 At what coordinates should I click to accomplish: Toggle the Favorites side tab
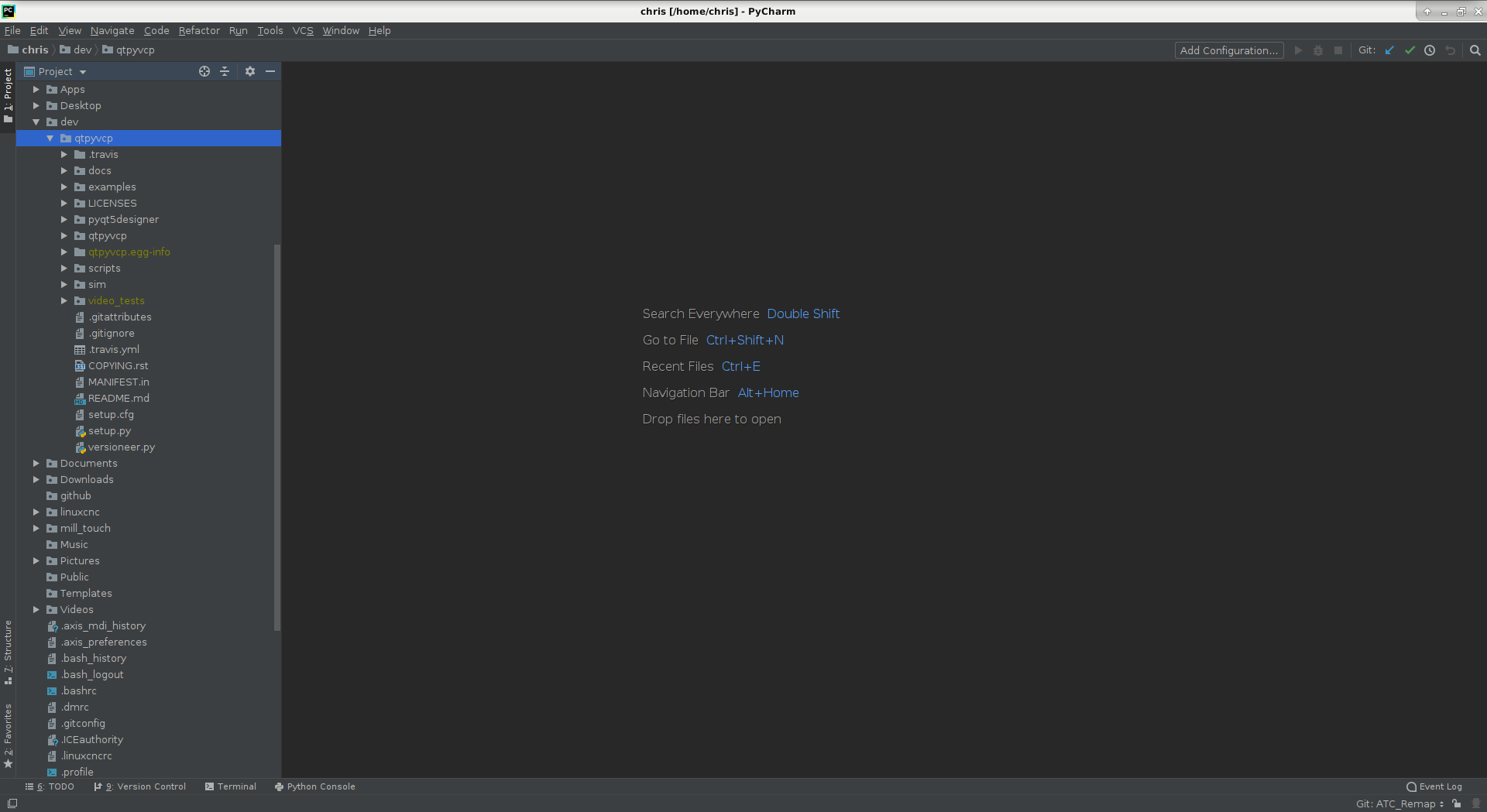pos(8,736)
